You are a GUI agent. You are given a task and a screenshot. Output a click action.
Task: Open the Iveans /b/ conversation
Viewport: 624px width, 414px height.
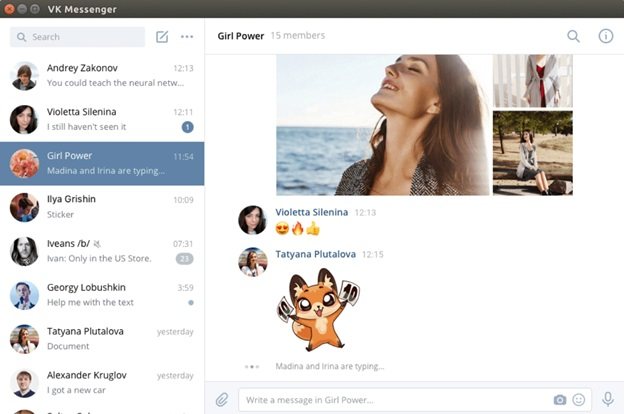[102, 251]
